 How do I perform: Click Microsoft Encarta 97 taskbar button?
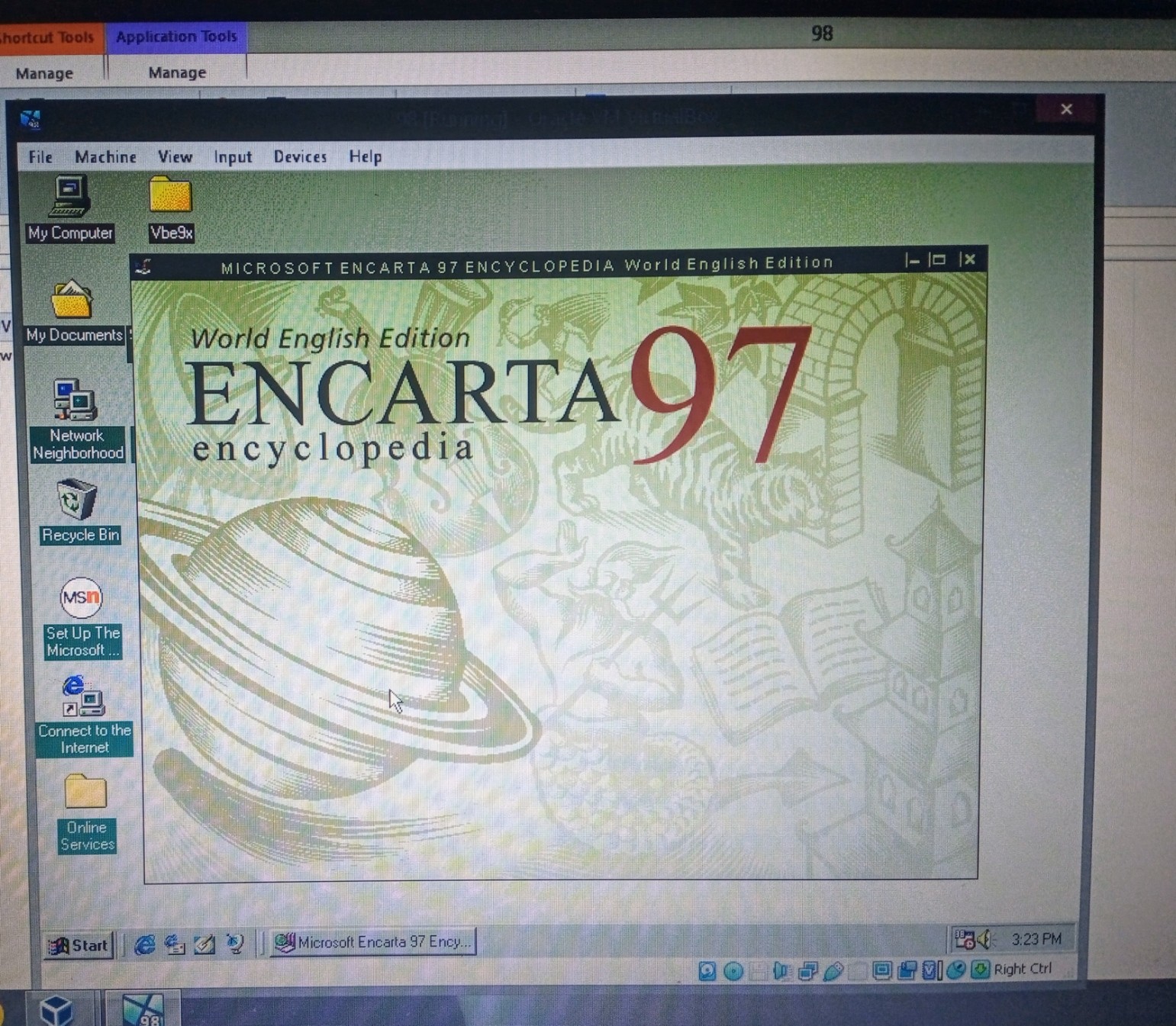click(x=374, y=942)
